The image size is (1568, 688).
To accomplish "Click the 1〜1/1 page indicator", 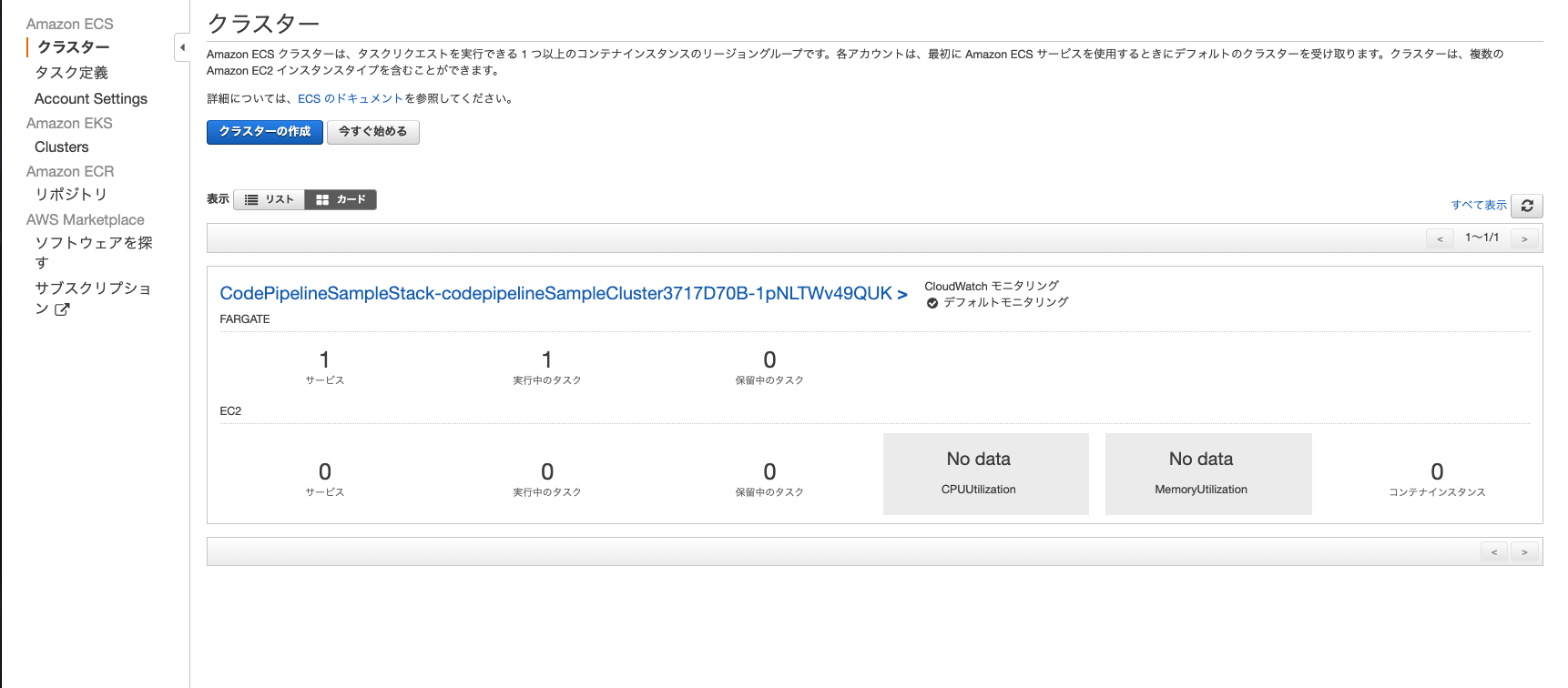I will pos(1481,238).
